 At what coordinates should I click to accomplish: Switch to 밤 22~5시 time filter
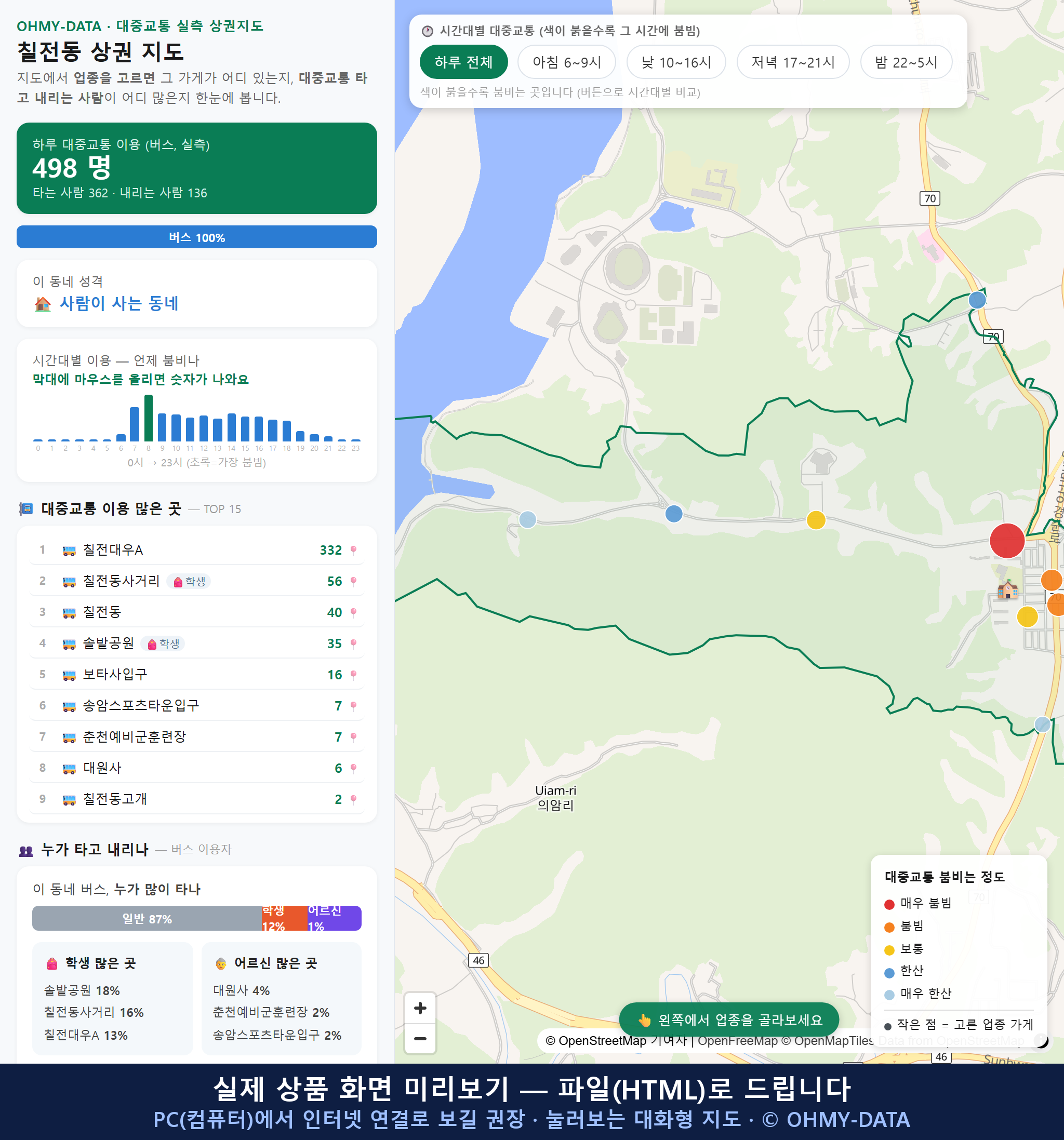pos(906,62)
